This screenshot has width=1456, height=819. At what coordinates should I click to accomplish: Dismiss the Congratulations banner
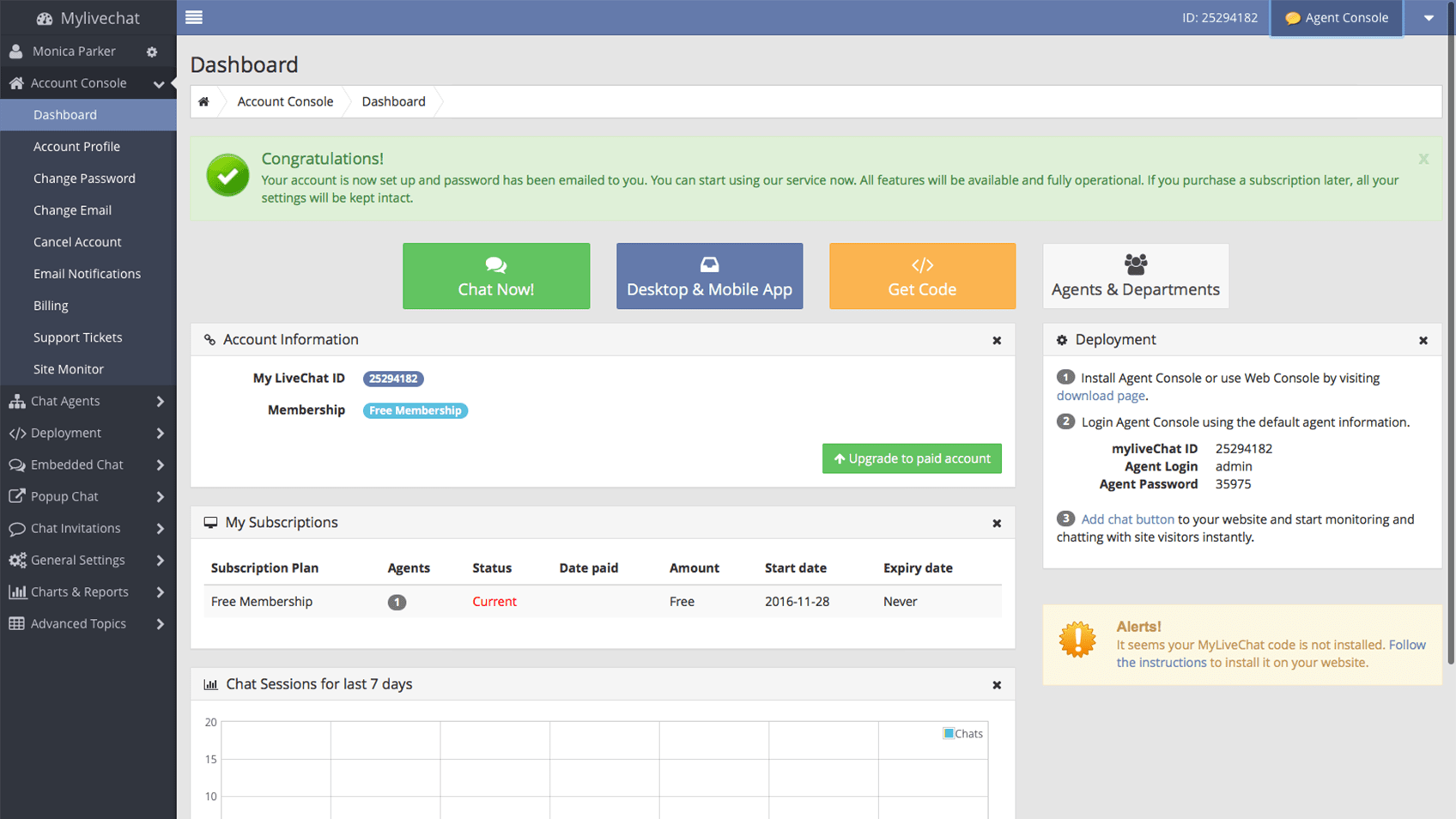(1423, 159)
